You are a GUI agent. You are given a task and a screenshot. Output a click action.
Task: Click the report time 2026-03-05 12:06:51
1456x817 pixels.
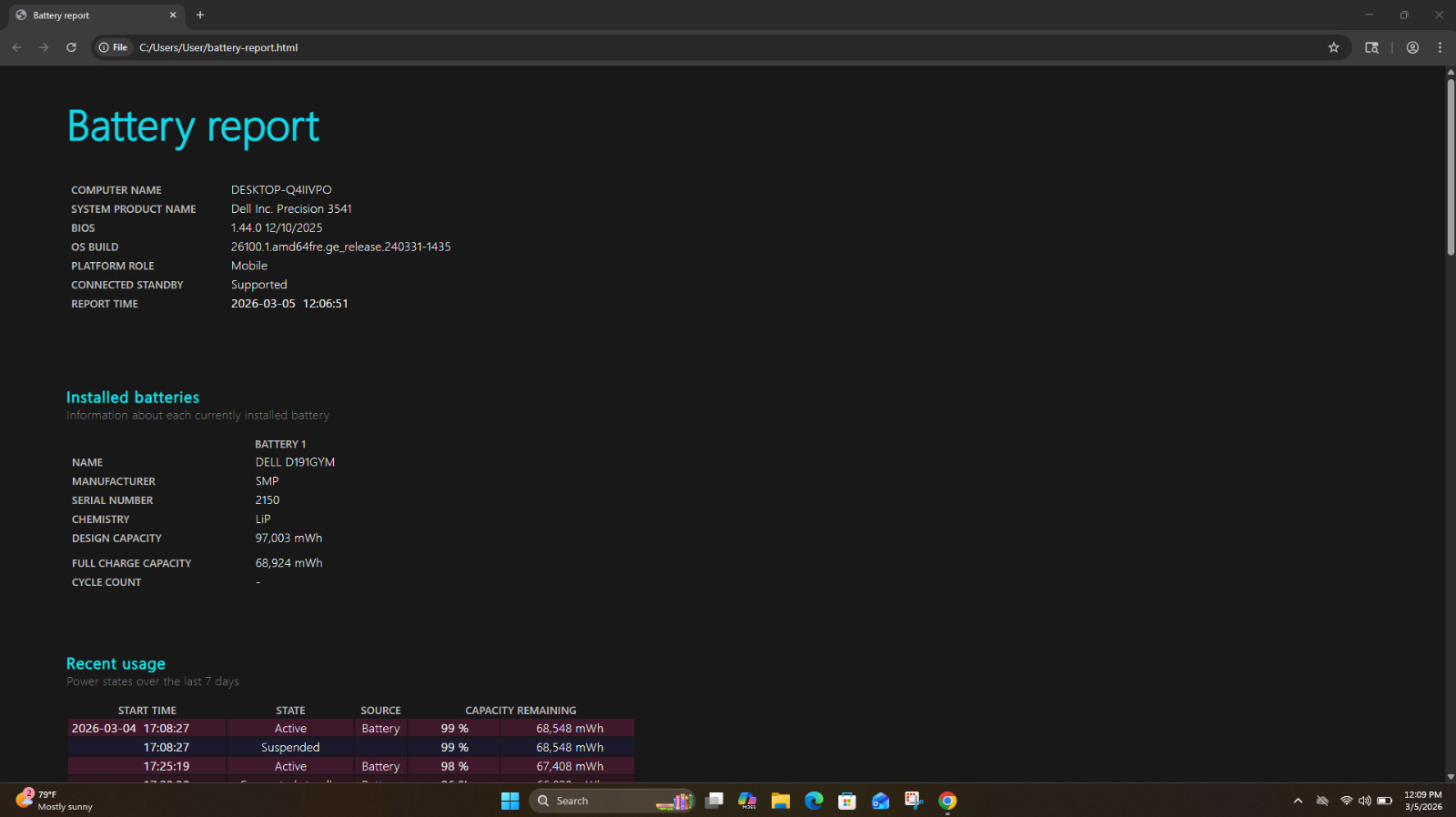pyautogui.click(x=289, y=304)
